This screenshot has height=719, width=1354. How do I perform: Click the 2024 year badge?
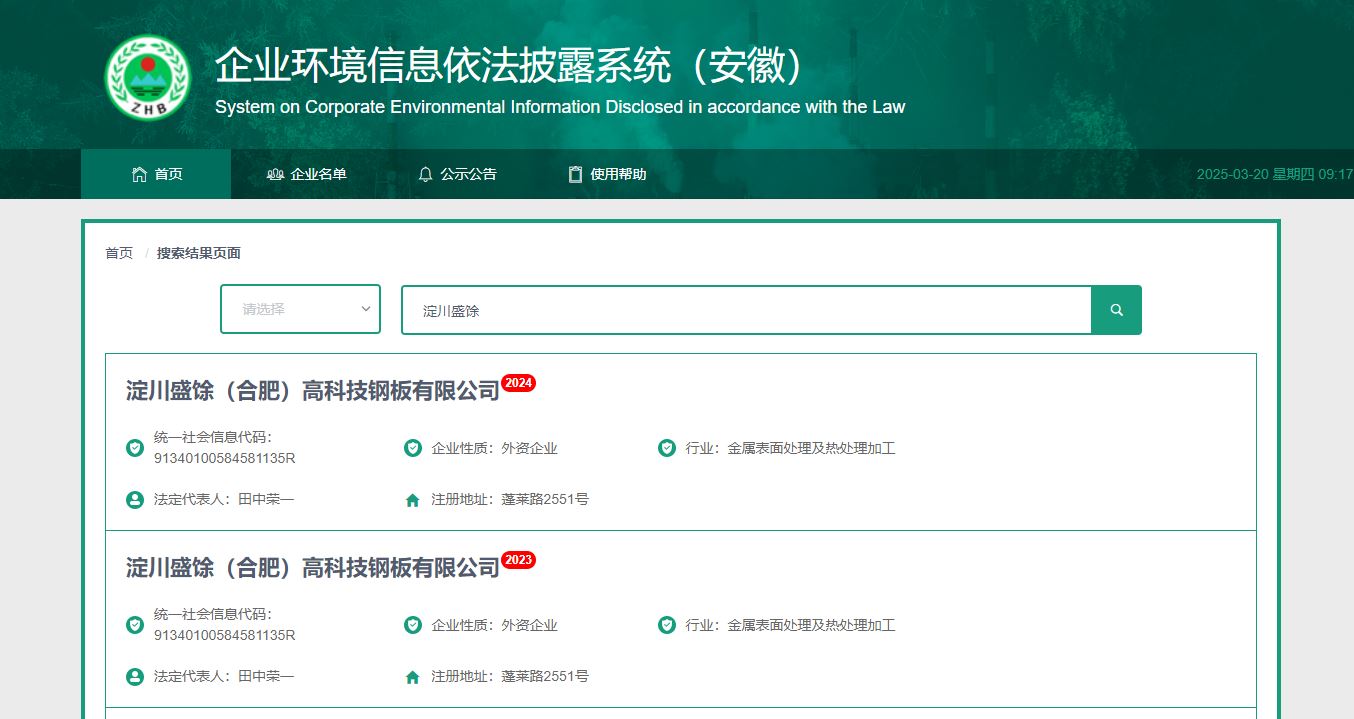(x=518, y=382)
